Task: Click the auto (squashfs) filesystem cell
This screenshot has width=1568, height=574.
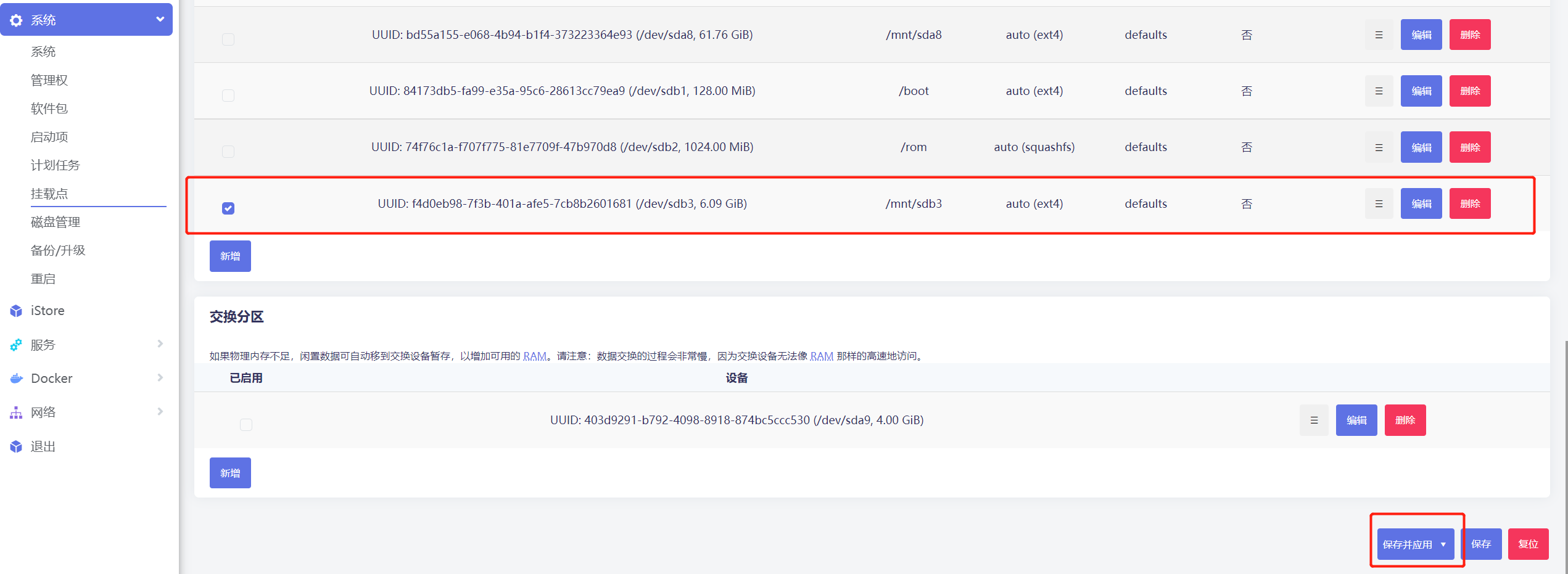Action: 1034,147
